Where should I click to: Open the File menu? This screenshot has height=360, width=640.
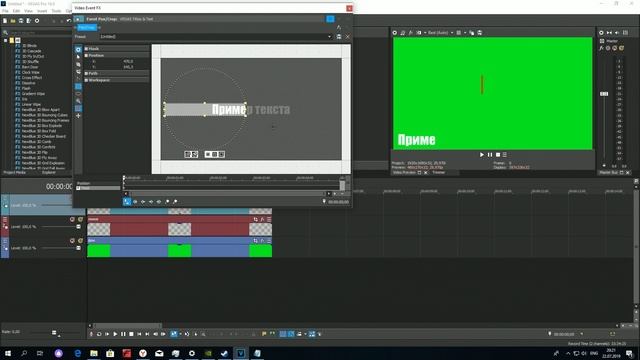point(5,11)
